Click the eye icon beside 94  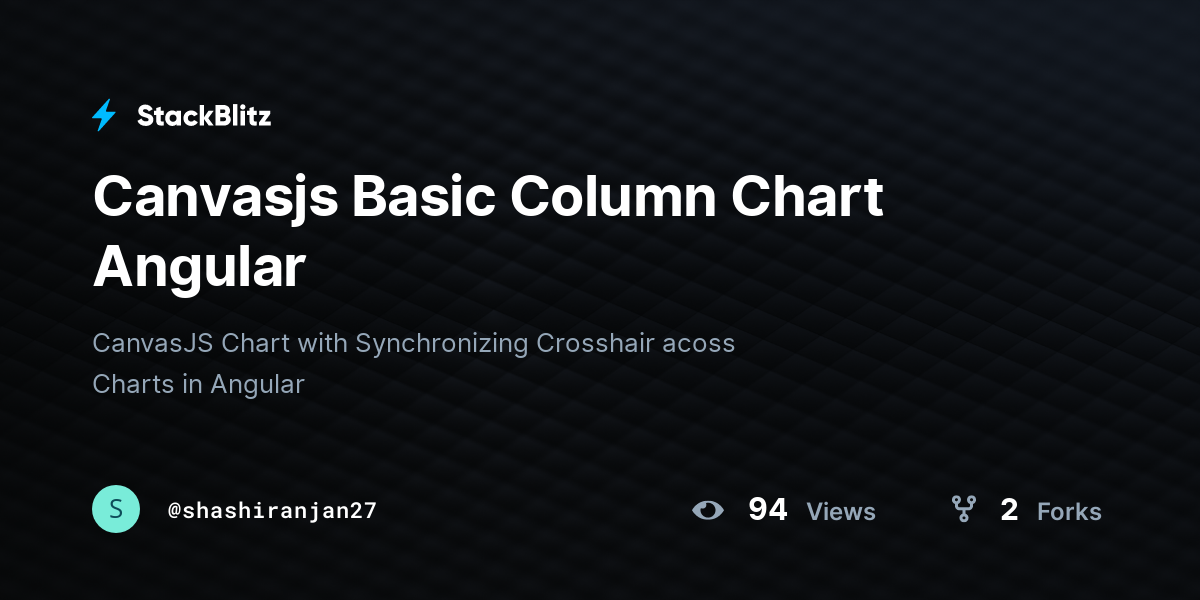(708, 510)
